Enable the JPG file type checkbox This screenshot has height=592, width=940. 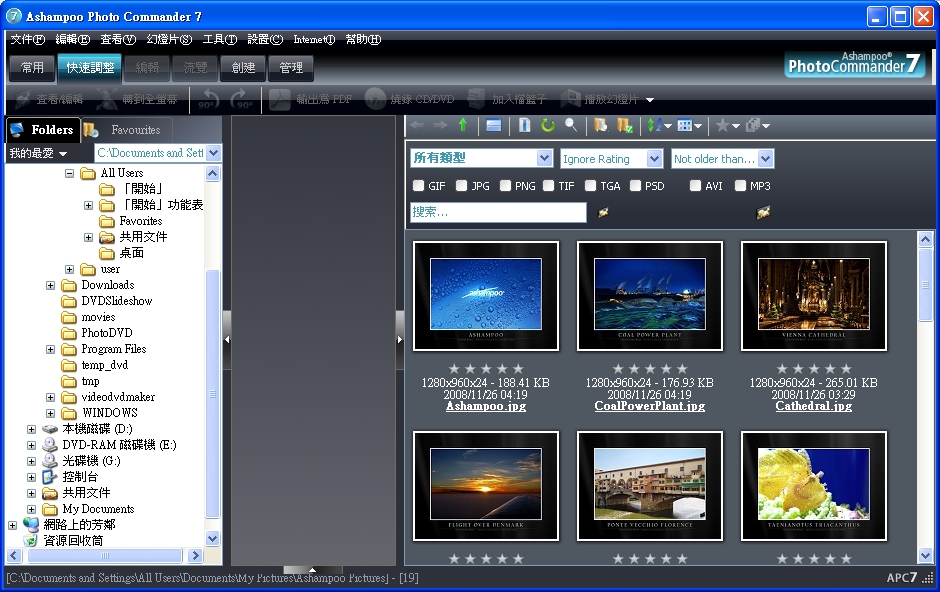462,186
